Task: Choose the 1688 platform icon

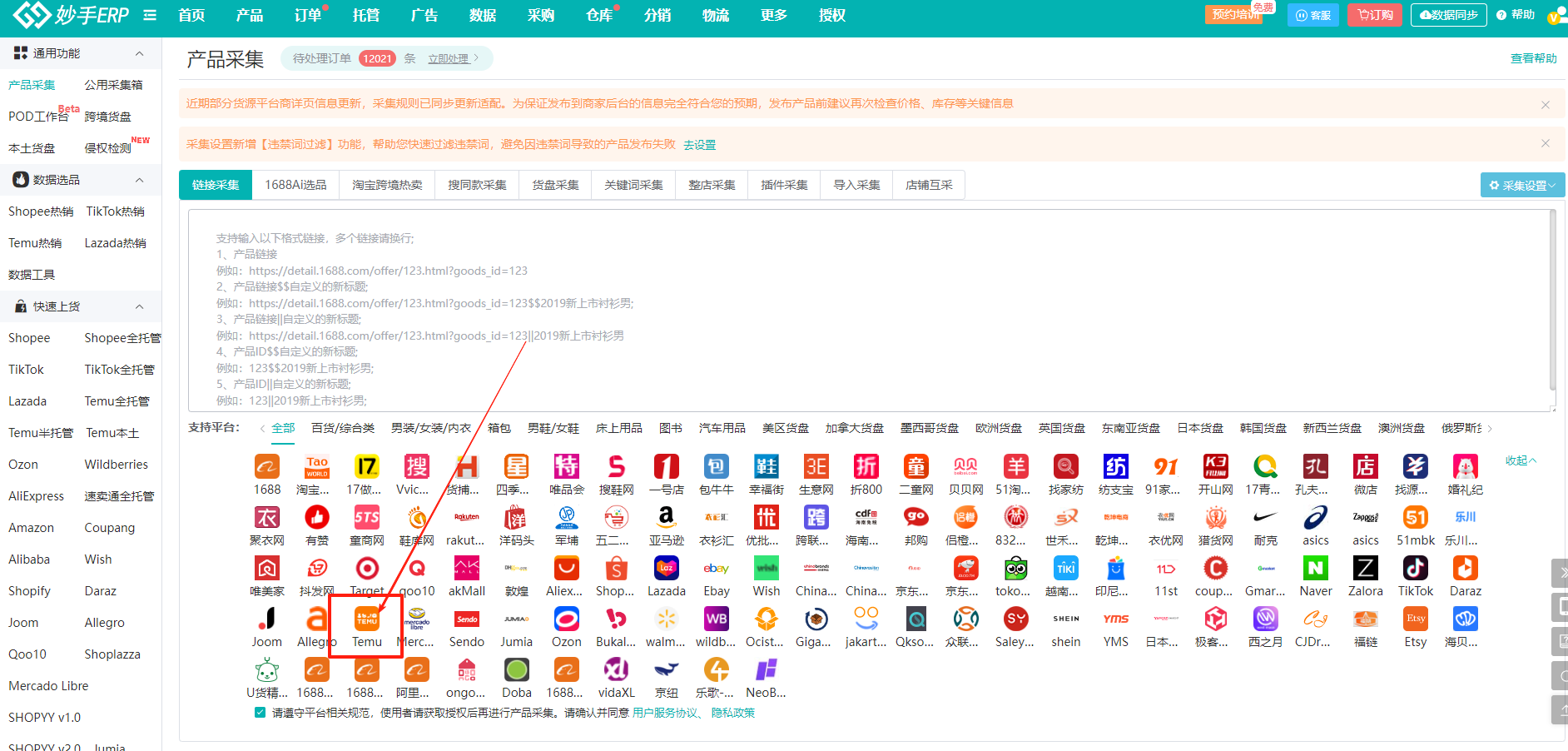Action: click(267, 468)
